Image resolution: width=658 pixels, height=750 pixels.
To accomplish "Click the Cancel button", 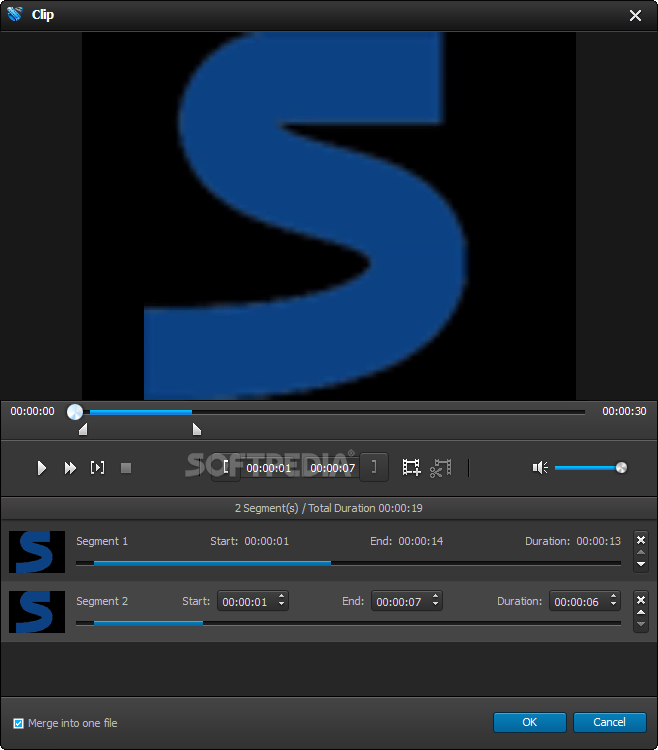I will (x=610, y=722).
